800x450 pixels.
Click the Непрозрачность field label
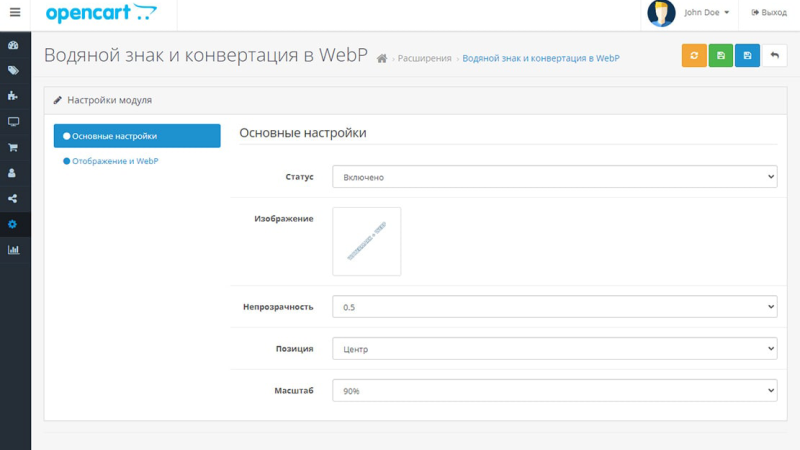pos(278,307)
